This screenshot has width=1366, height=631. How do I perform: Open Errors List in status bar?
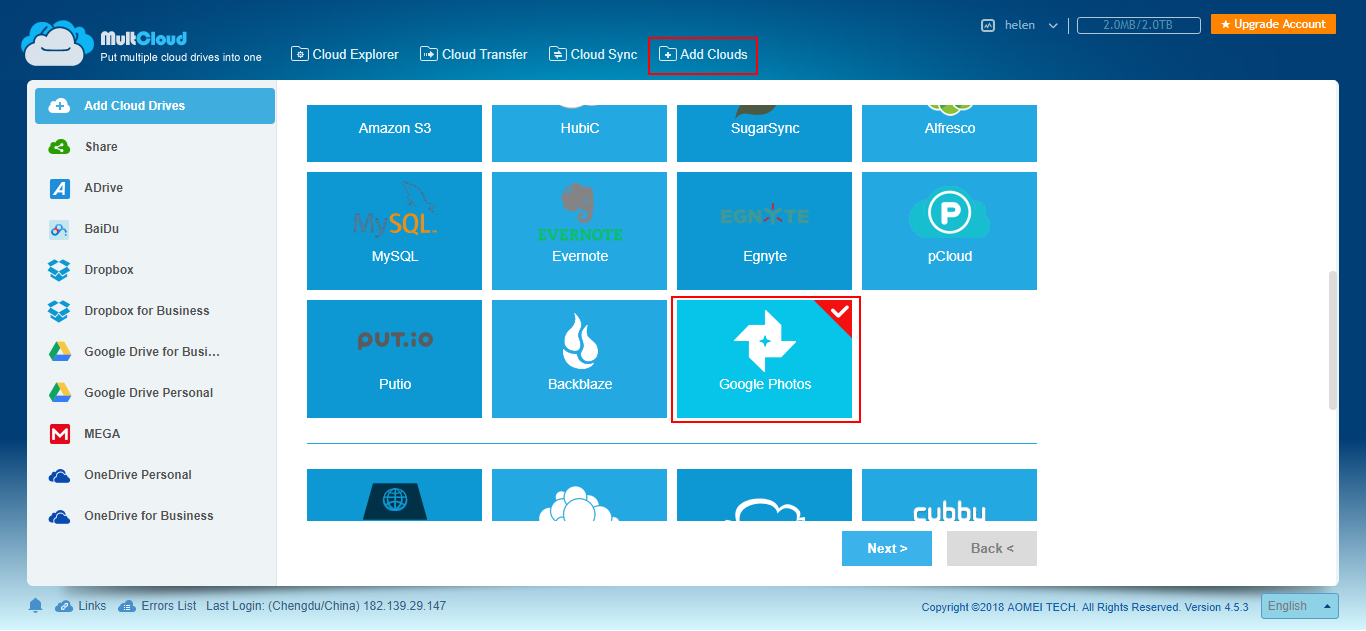click(x=157, y=606)
